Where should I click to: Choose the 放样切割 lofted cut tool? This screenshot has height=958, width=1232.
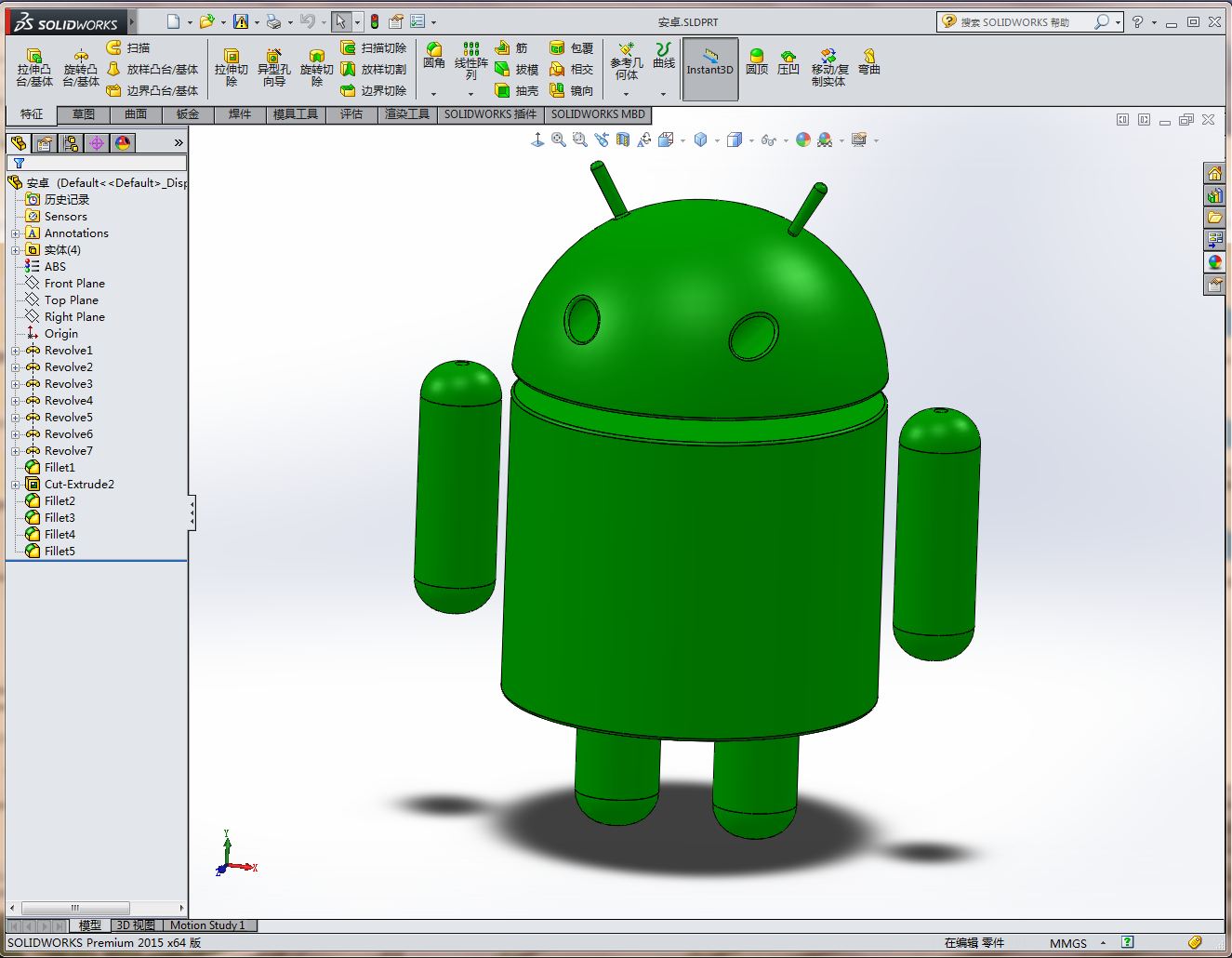(x=374, y=69)
